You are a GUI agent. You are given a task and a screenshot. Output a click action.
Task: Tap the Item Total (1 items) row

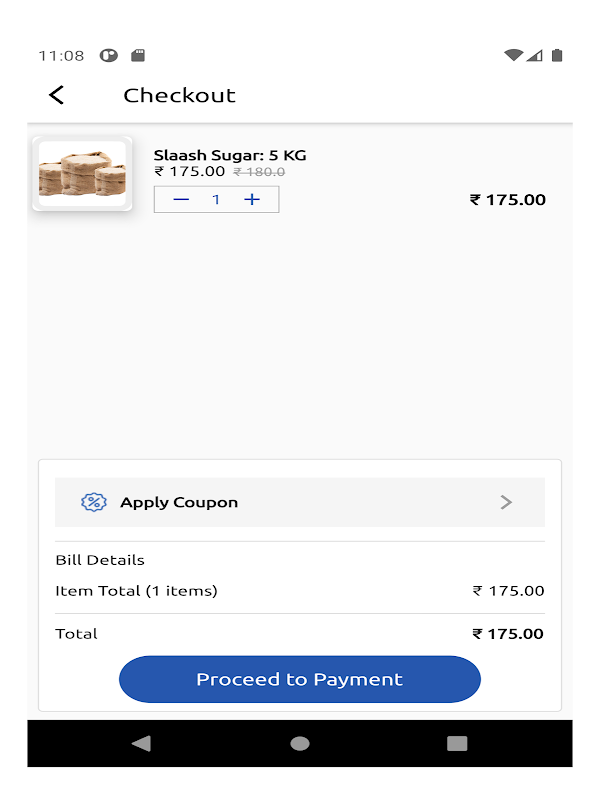point(300,591)
